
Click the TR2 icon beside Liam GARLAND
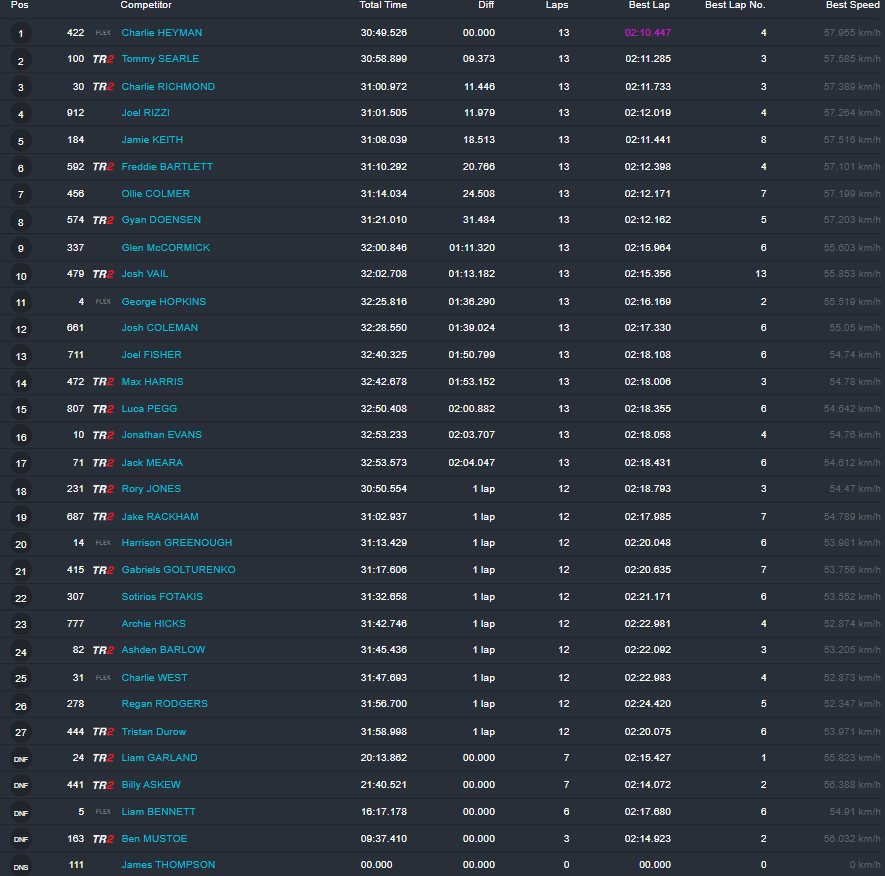(x=103, y=759)
